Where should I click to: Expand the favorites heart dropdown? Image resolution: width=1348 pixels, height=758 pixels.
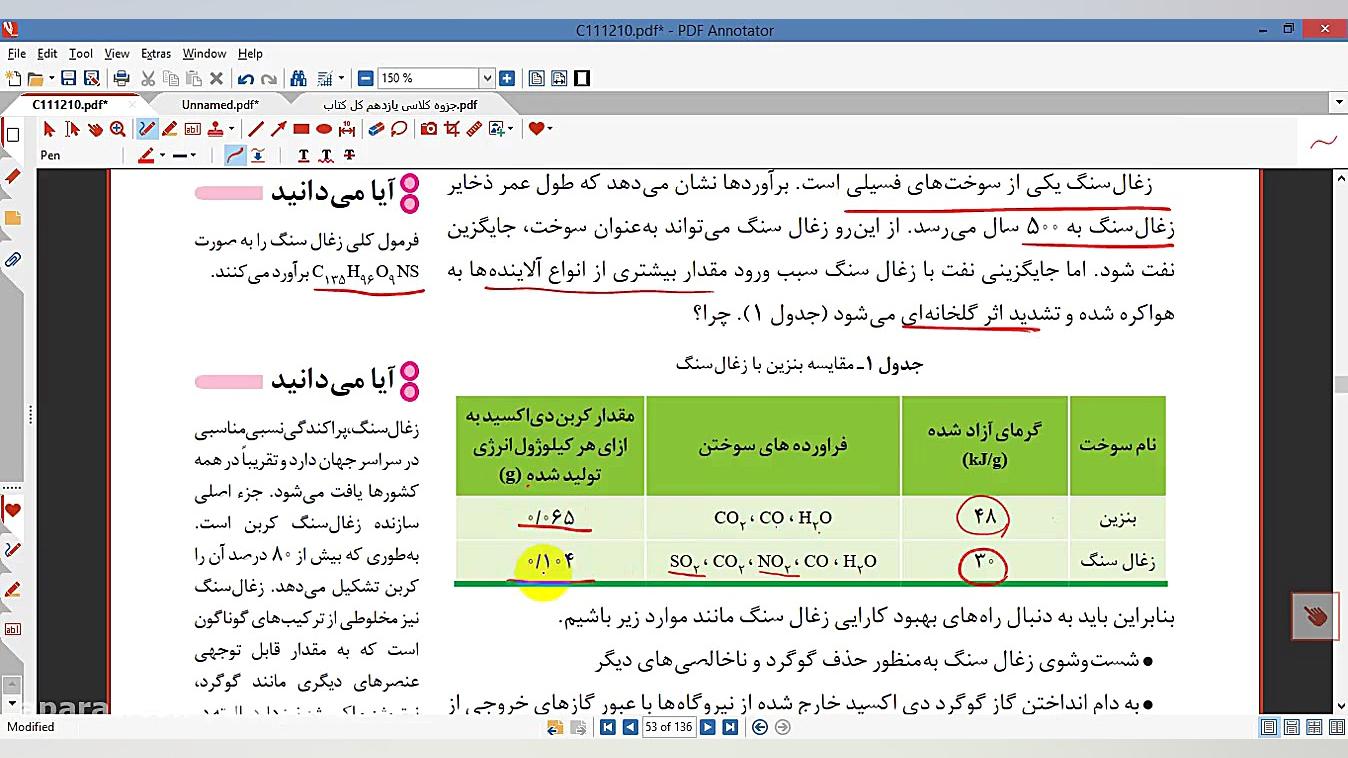550,129
